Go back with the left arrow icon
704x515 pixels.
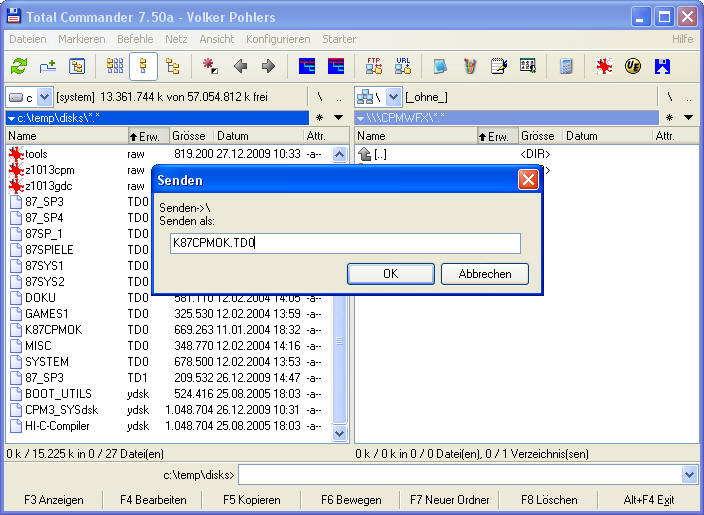pyautogui.click(x=241, y=66)
